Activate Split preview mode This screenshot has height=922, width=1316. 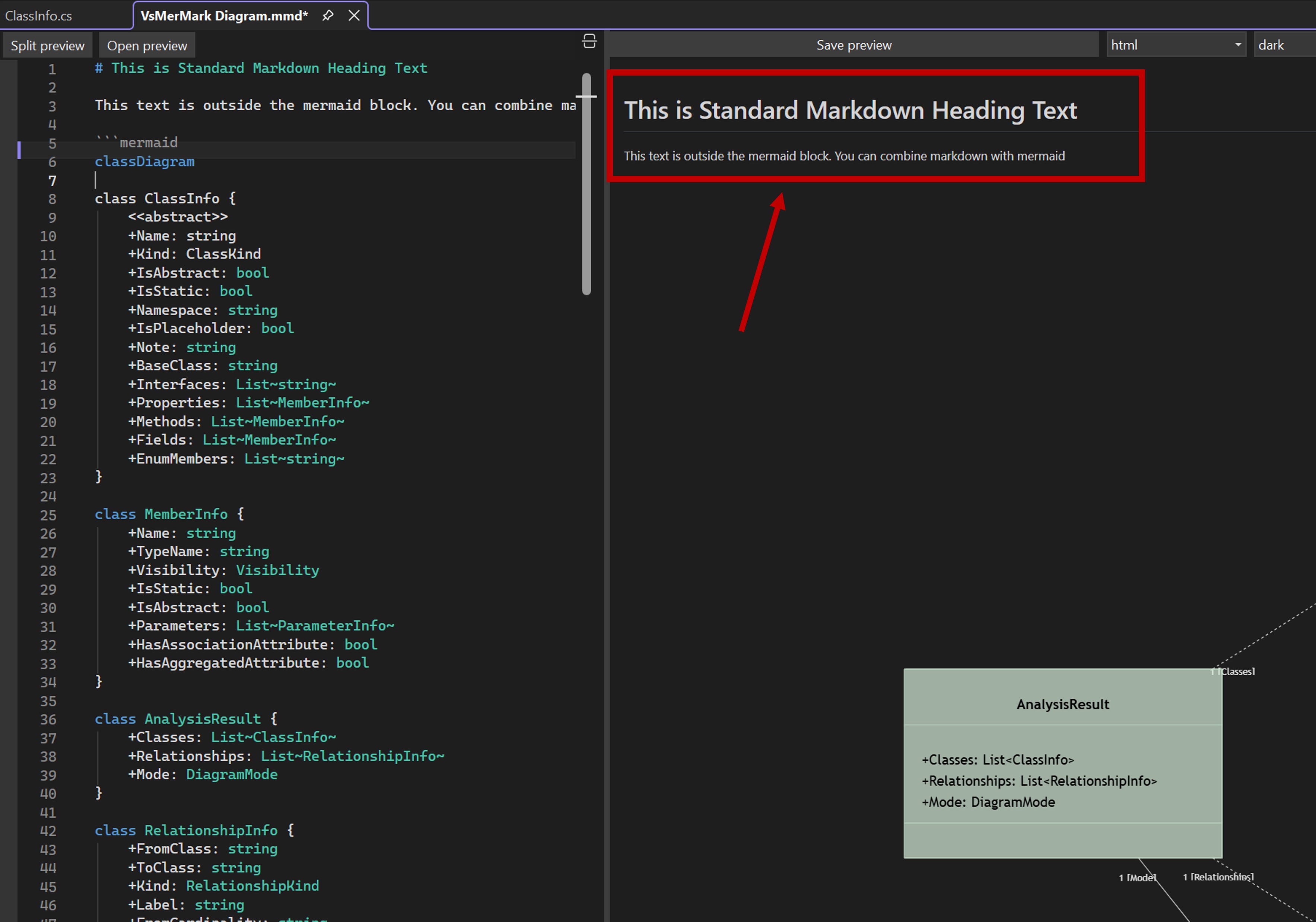coord(47,45)
